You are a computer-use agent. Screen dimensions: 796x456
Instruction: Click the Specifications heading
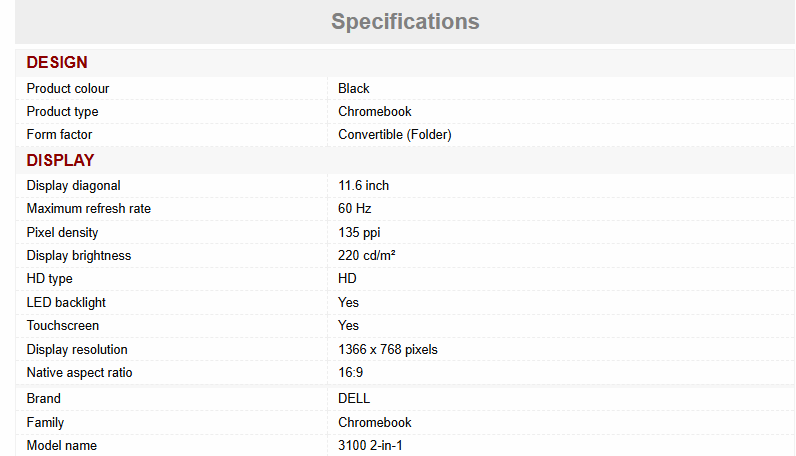(405, 21)
